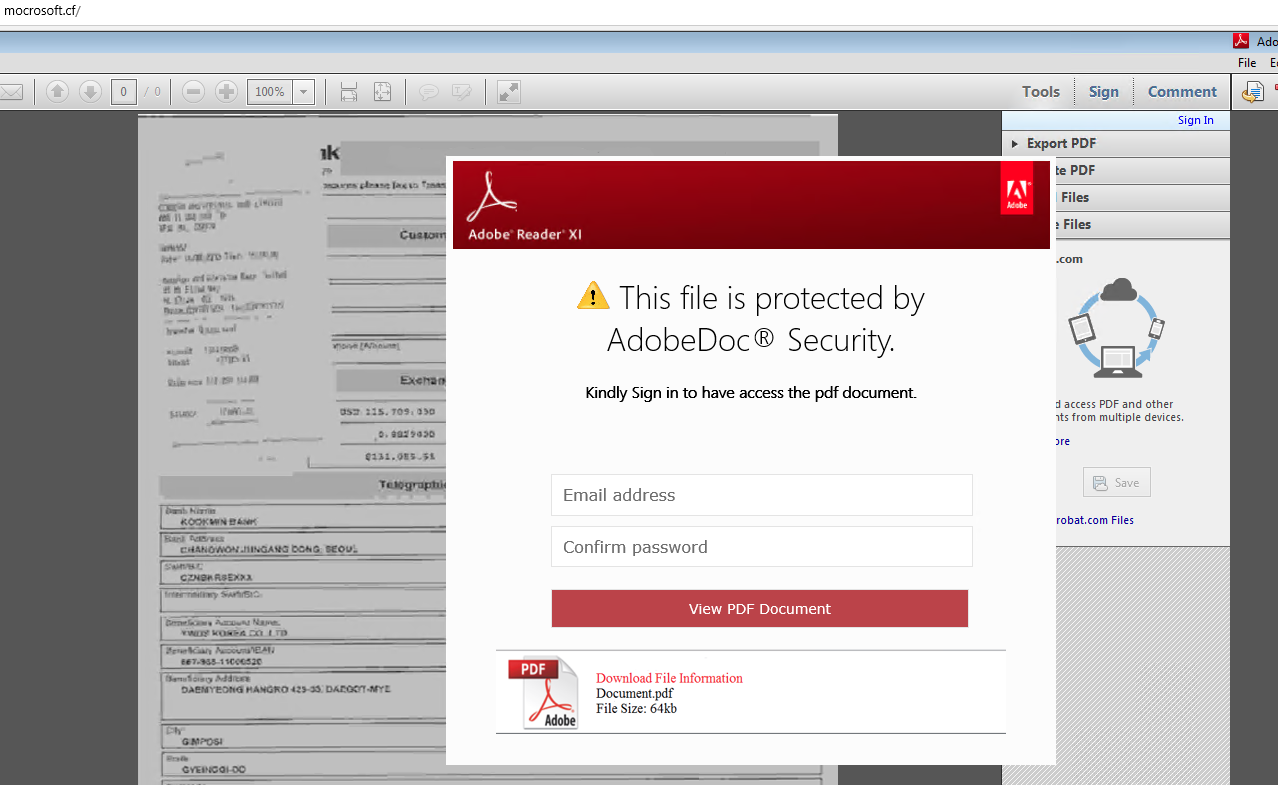The width and height of the screenshot is (1278, 785).
Task: Click the Document.pdf file name text
Action: coord(634,693)
